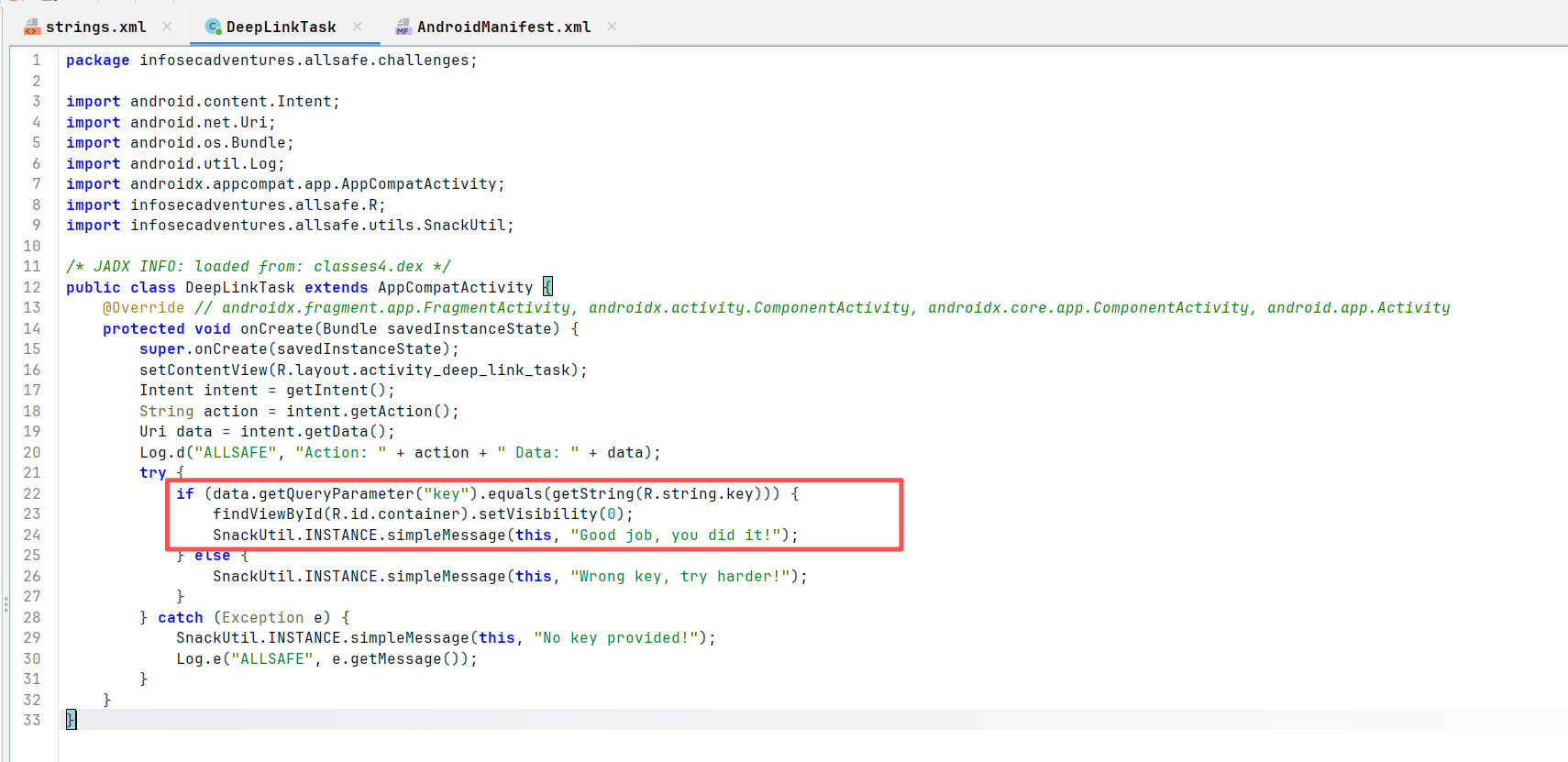Click line number 12 in the gutter

(x=32, y=287)
